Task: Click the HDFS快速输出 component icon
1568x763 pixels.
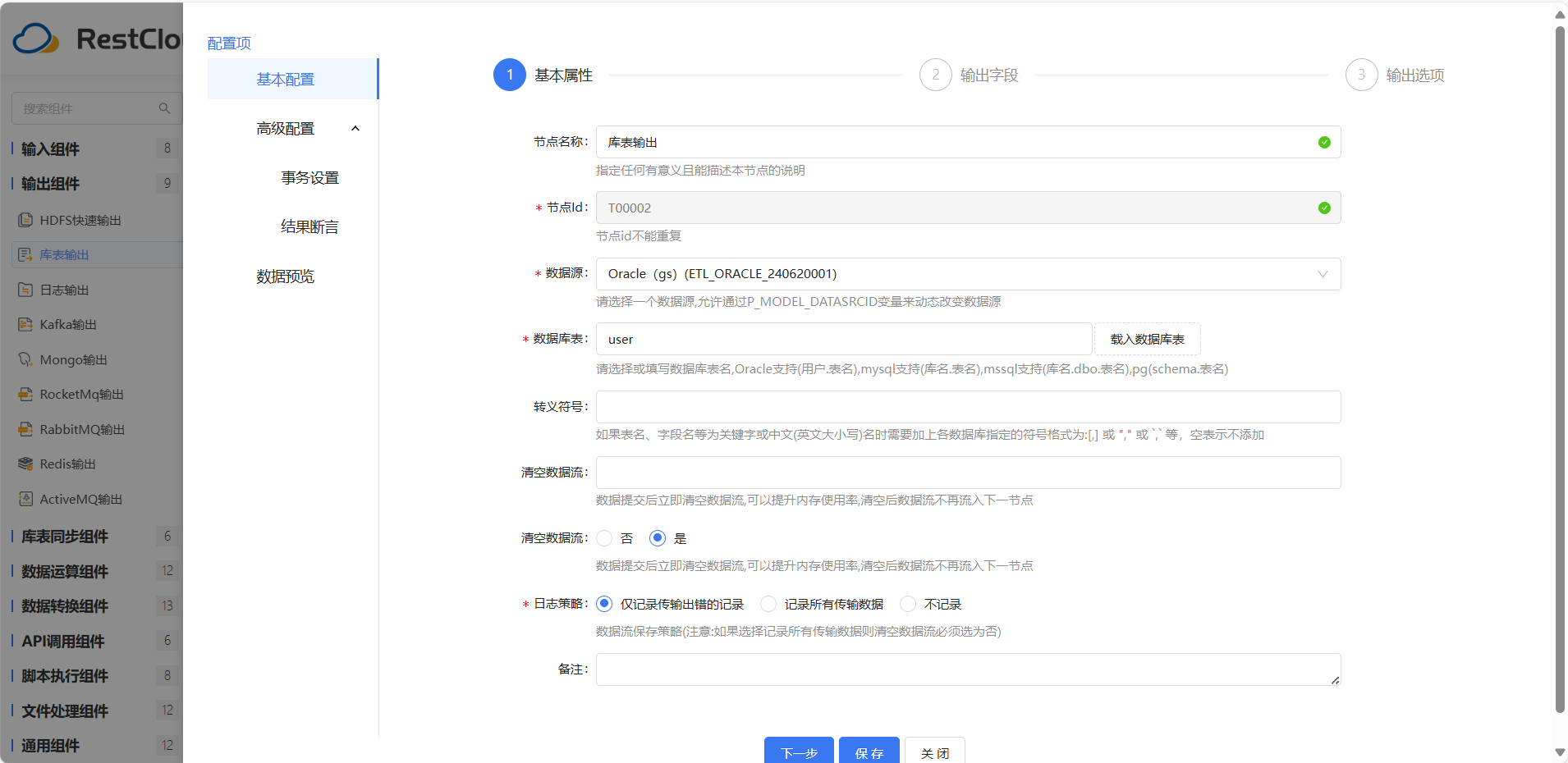Action: point(25,220)
